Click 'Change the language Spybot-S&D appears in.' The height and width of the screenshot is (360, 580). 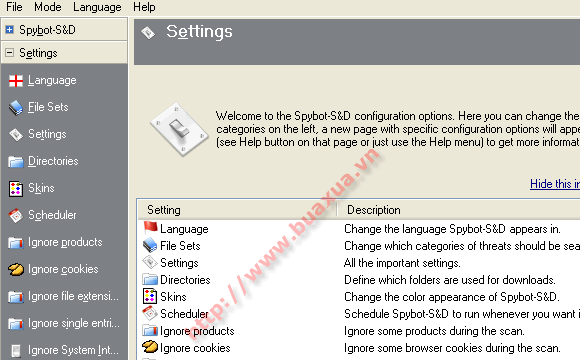(452, 229)
